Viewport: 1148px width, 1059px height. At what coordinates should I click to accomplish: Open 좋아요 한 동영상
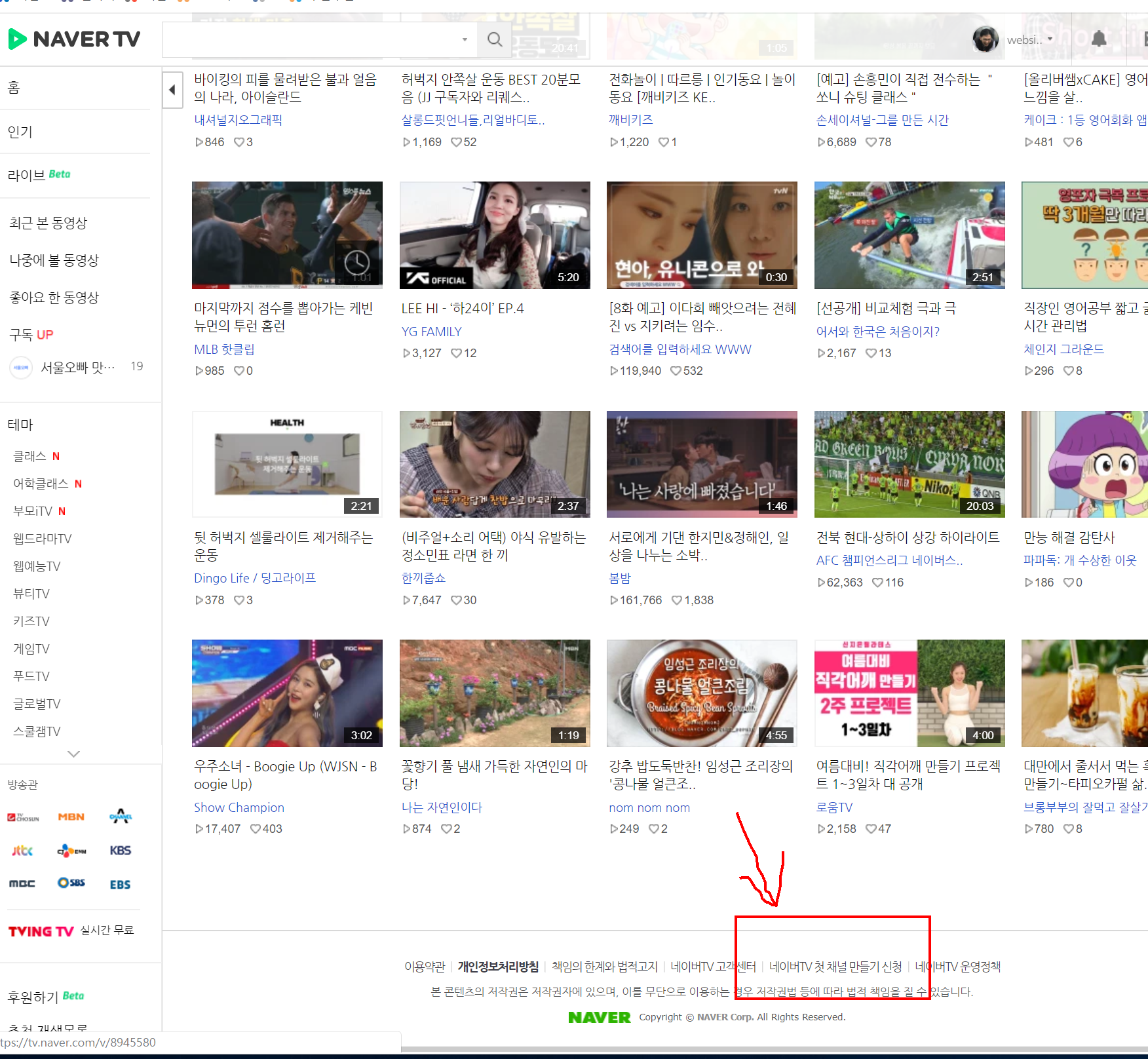(54, 298)
